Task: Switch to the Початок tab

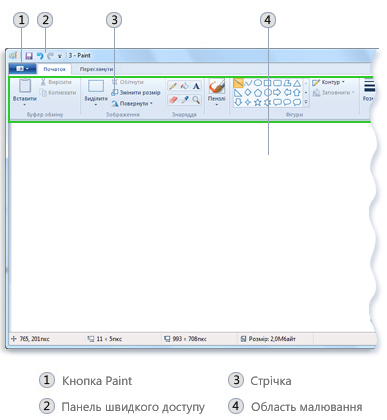Action: tap(54, 69)
